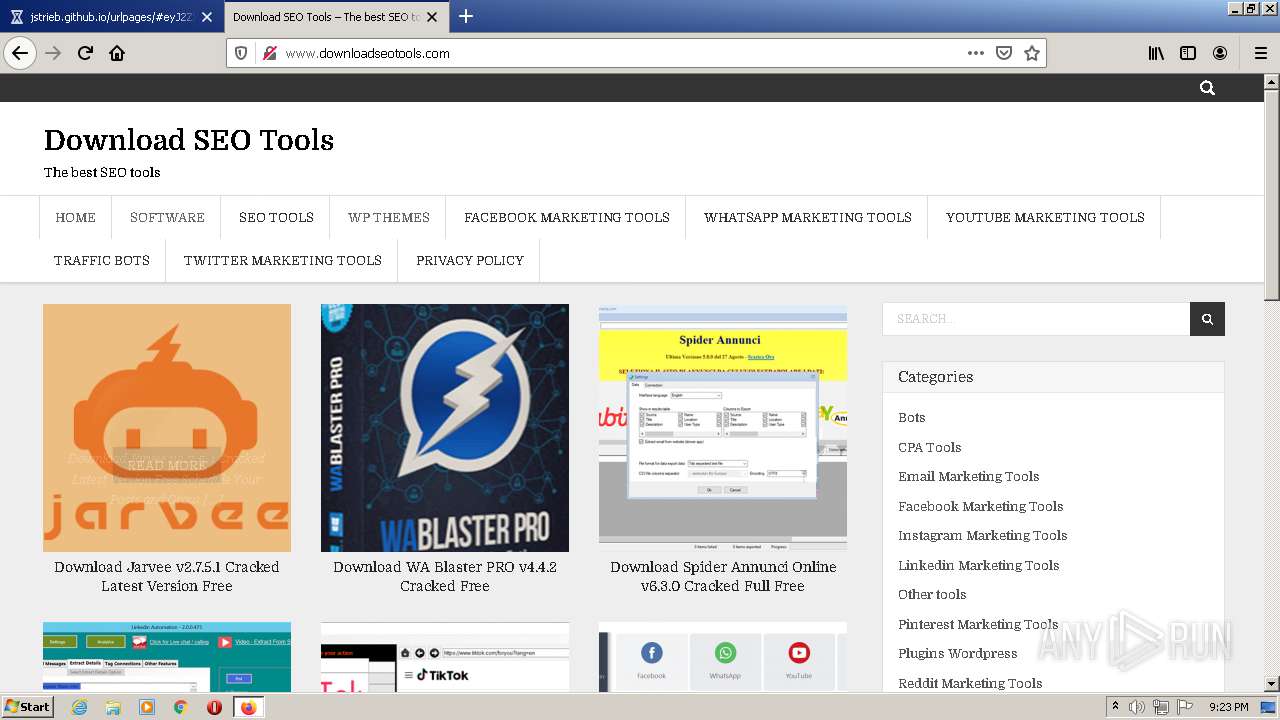The width and height of the screenshot is (1280, 720).
Task: Select Linkedin Marketing Tools category
Action: (x=978, y=565)
